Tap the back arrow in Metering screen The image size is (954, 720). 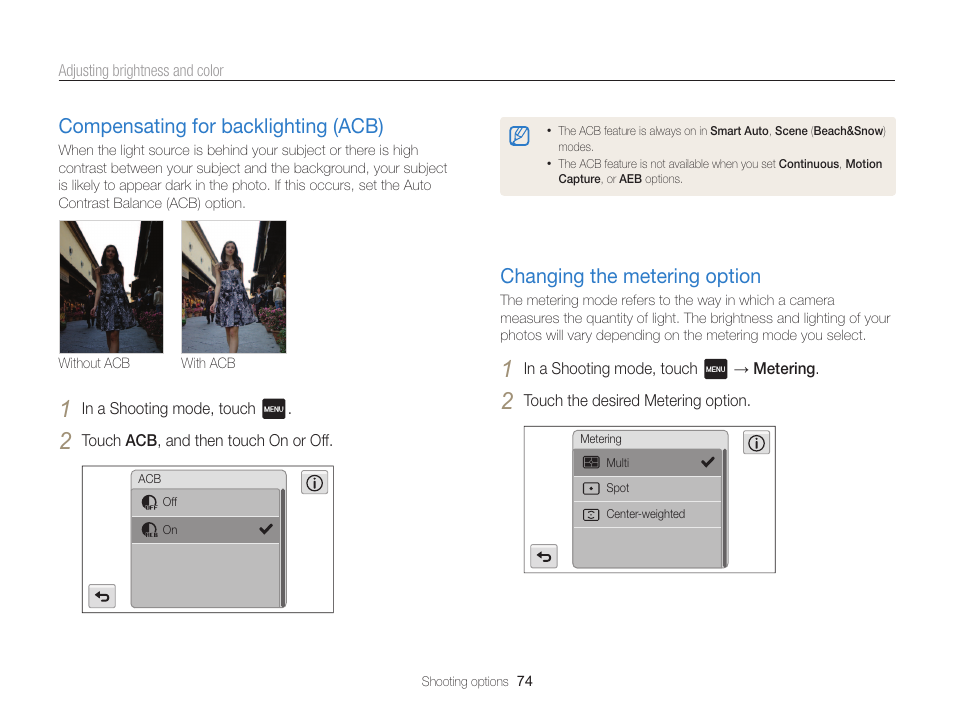544,556
